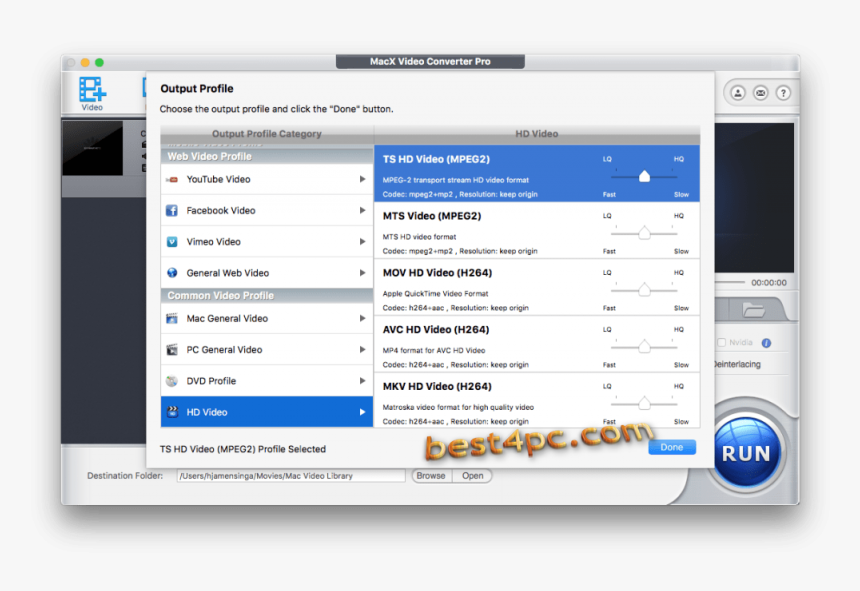Click the Mac General Video icon
This screenshot has height=591, width=860.
click(172, 319)
